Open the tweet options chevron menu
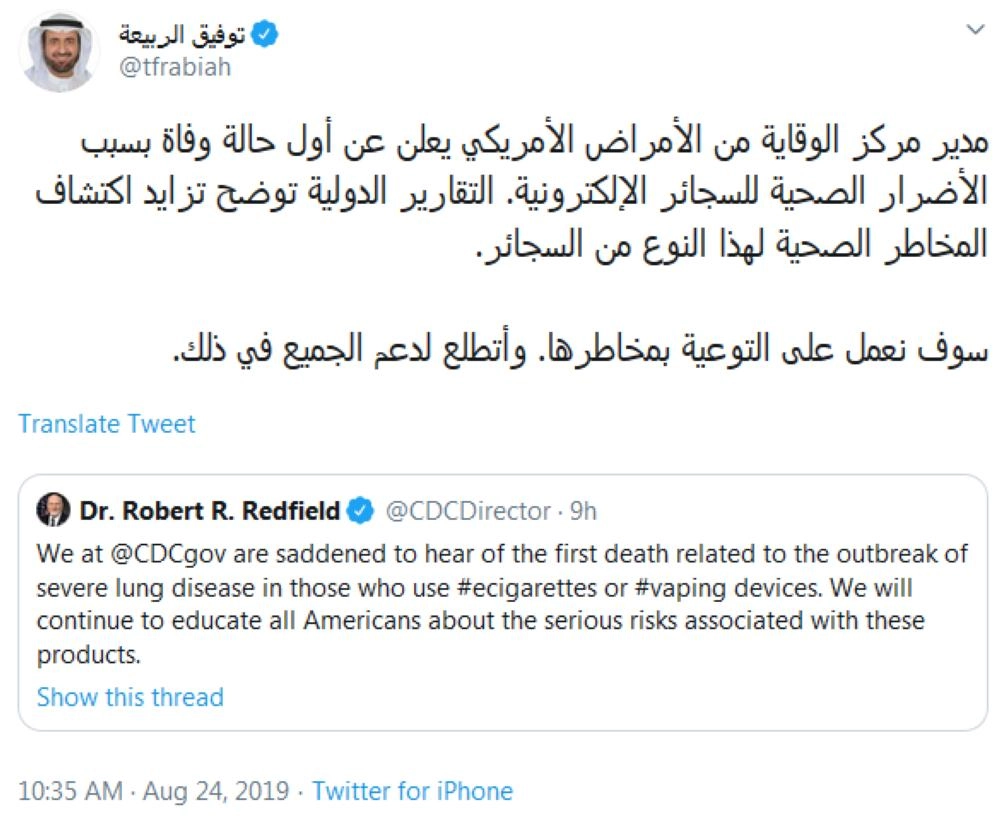Screen dimensions: 1000x832 click(975, 31)
